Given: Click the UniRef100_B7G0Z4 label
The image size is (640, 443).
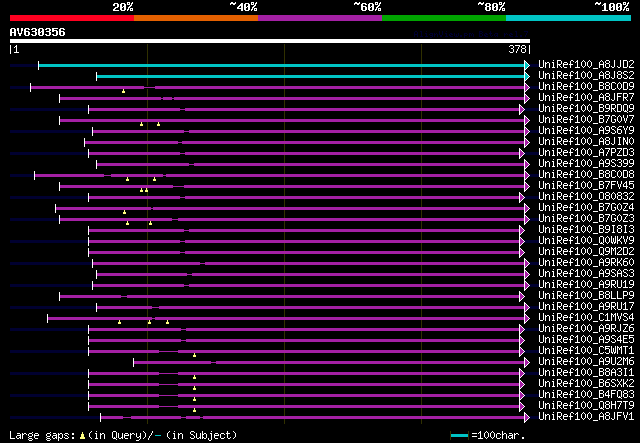Looking at the screenshot, I should (586, 208).
